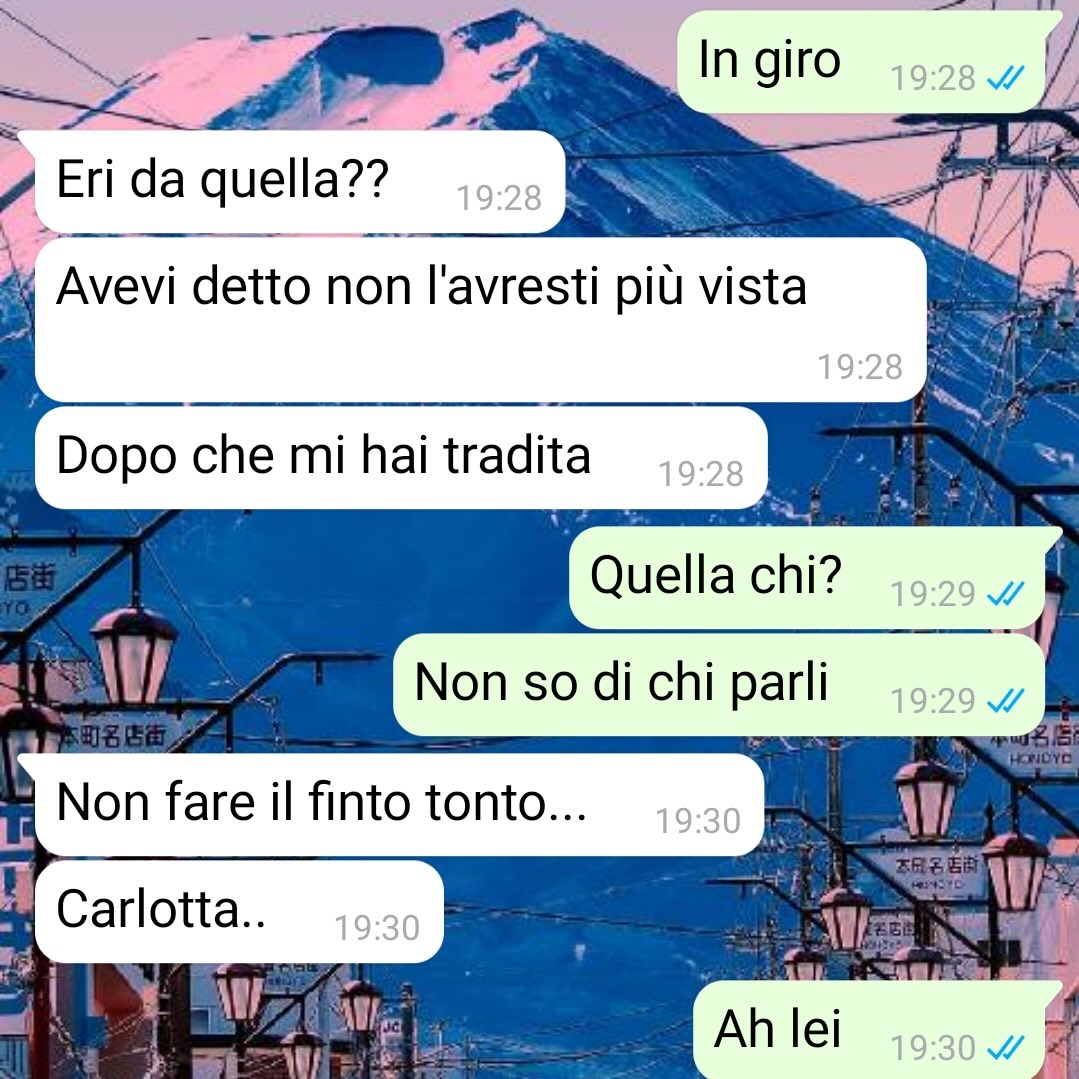Select the 'Non fare il finto tonto...' message
The height and width of the screenshot is (1079, 1079).
(x=391, y=804)
